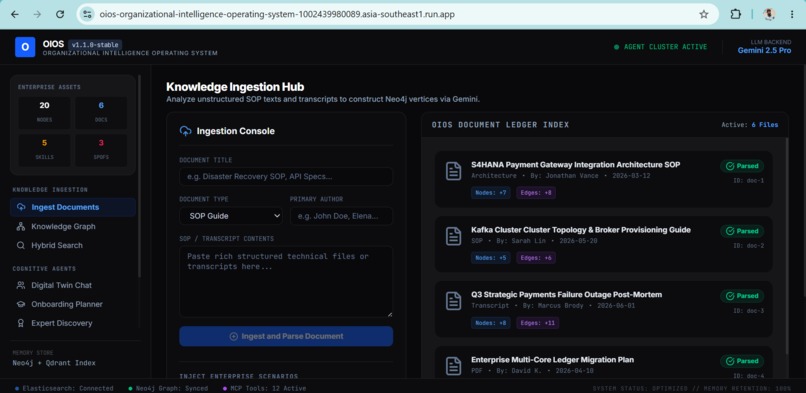Click the Digital Twin Chat people icon
The width and height of the screenshot is (806, 393).
[21, 285]
